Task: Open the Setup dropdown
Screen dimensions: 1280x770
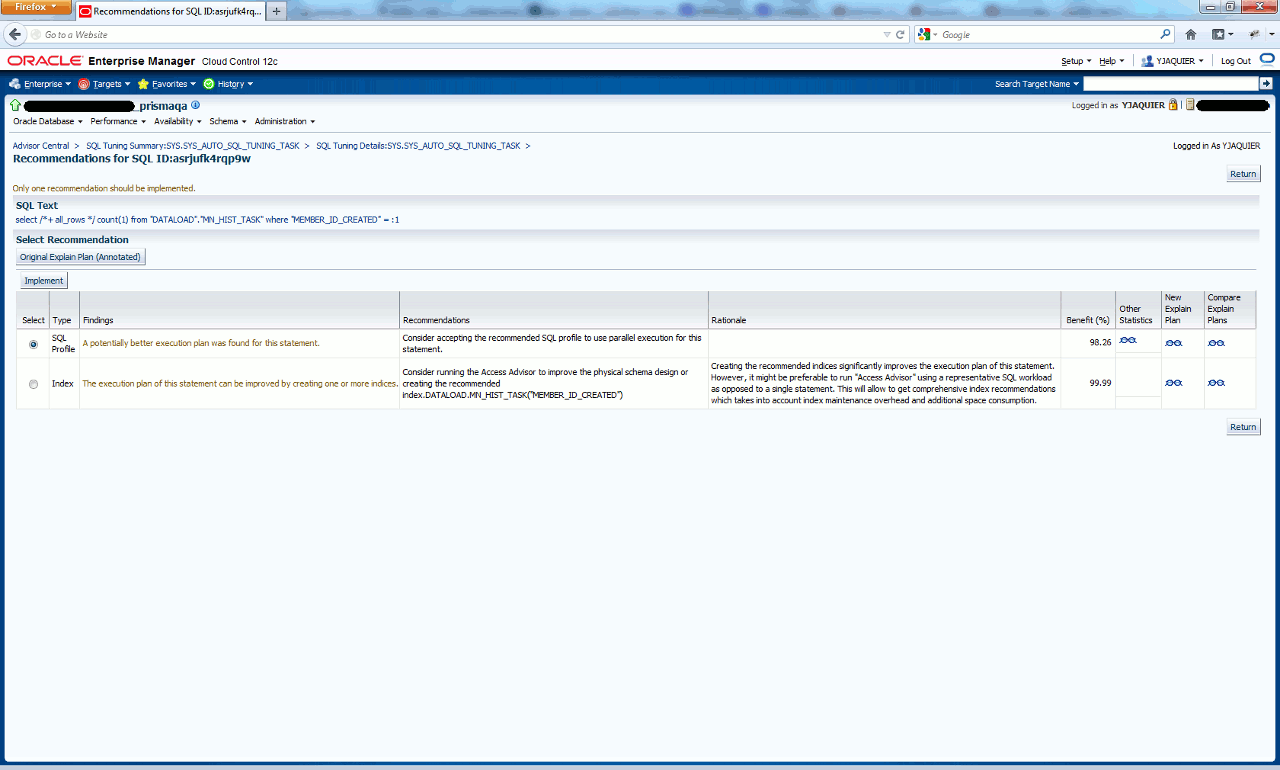Action: pos(1076,61)
